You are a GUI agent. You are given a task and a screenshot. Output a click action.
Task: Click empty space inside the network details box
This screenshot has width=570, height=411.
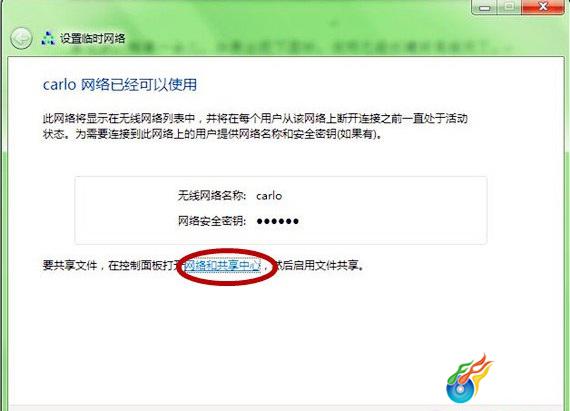(x=382, y=211)
